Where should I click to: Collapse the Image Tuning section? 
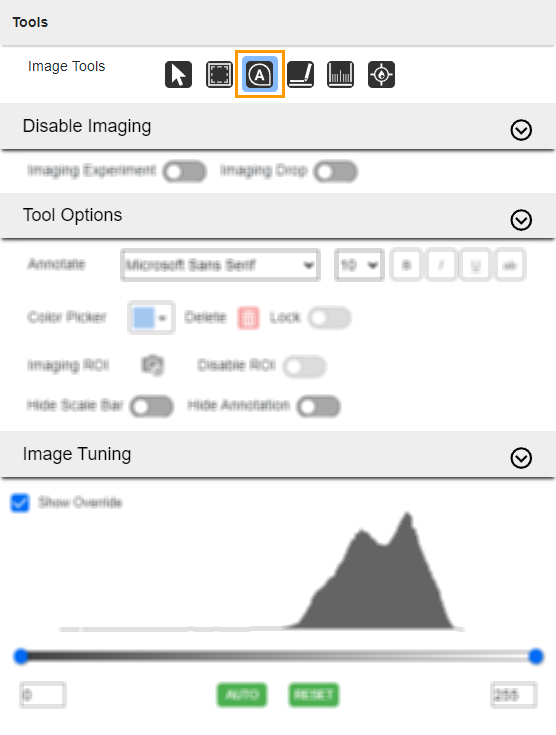(521, 458)
